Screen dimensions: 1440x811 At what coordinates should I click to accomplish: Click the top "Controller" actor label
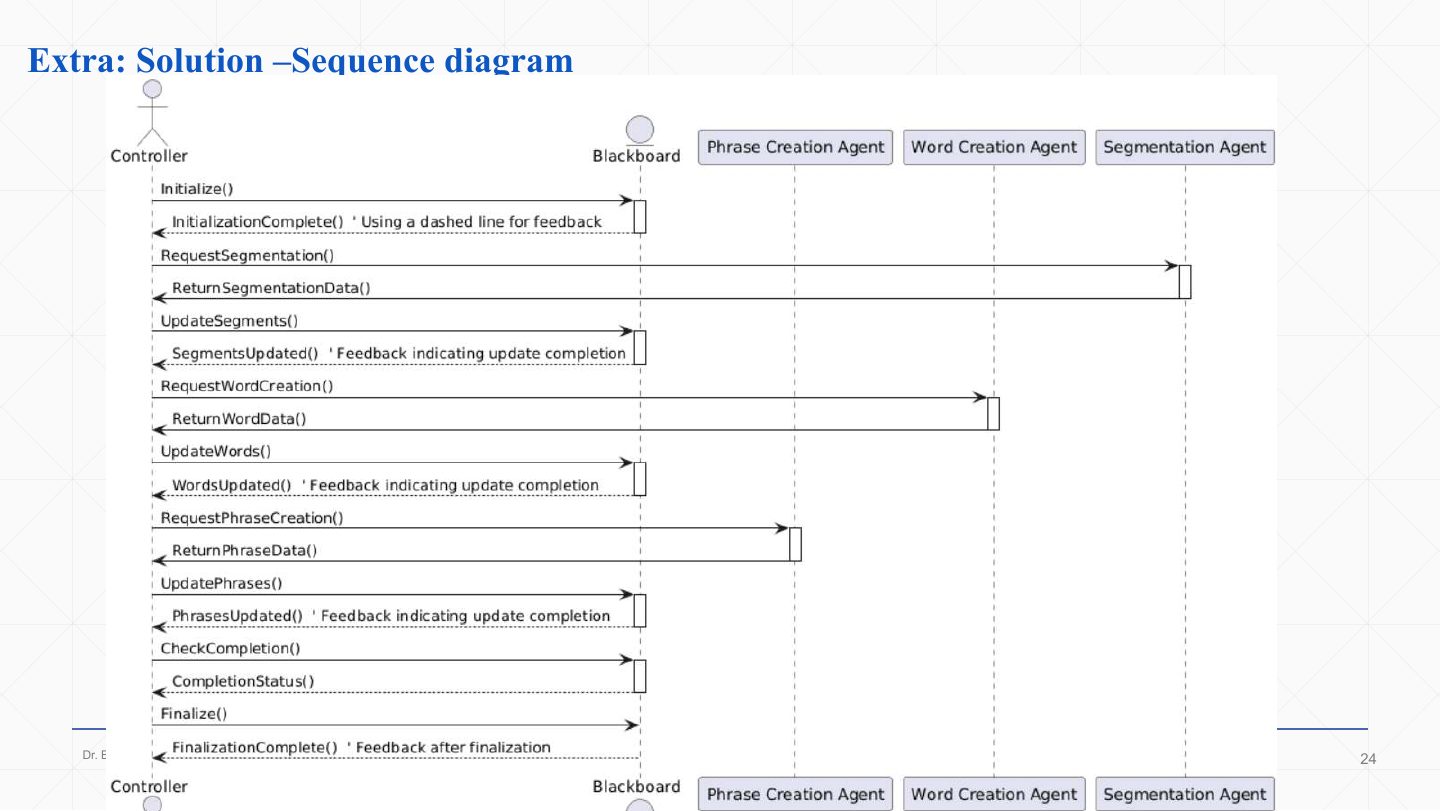[x=149, y=156]
